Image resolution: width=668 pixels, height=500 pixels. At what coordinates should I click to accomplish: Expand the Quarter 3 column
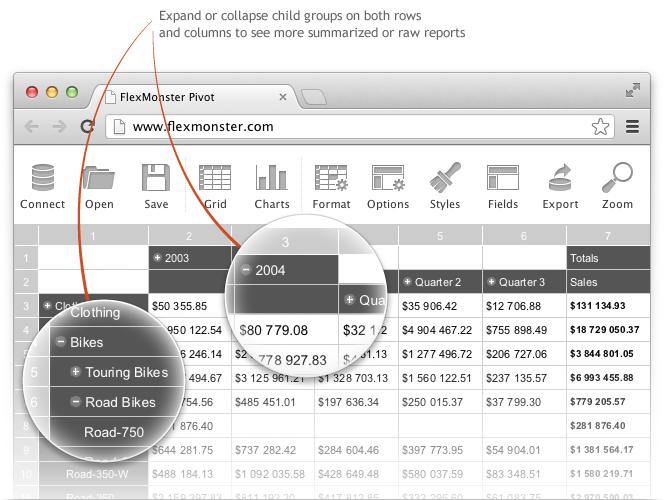(x=491, y=282)
